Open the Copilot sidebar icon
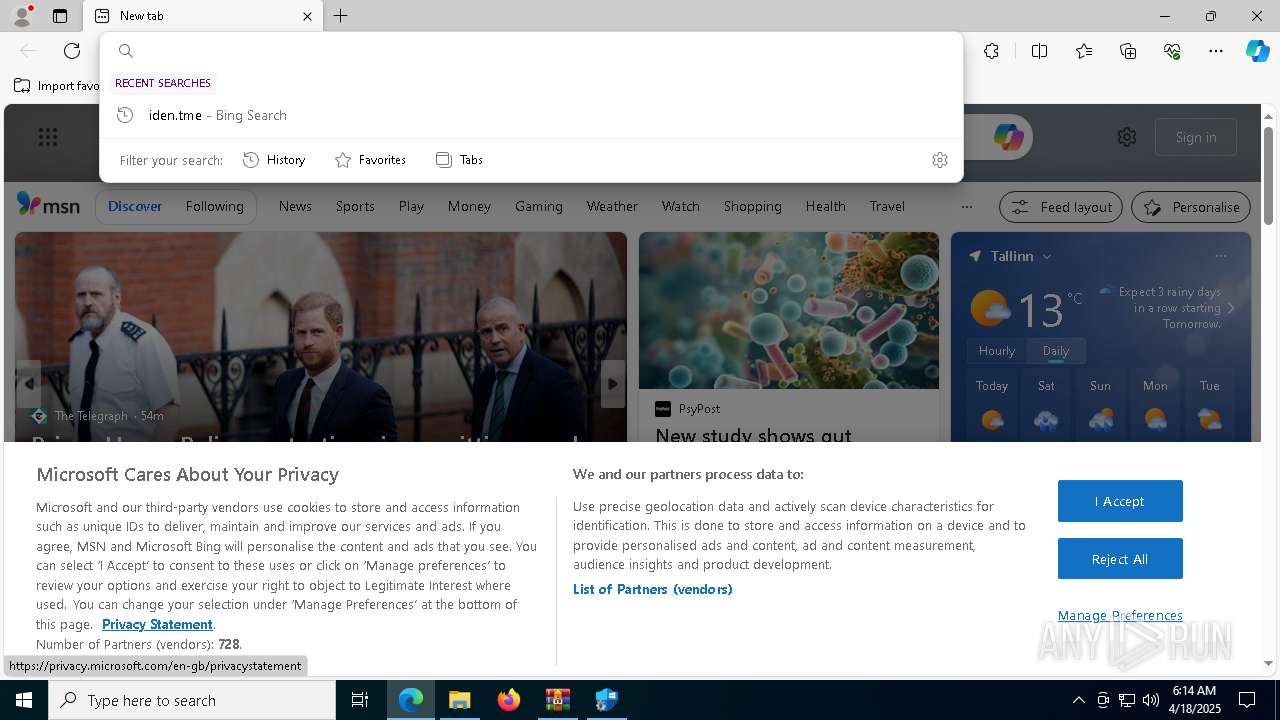The width and height of the screenshot is (1280, 720). point(1257,51)
